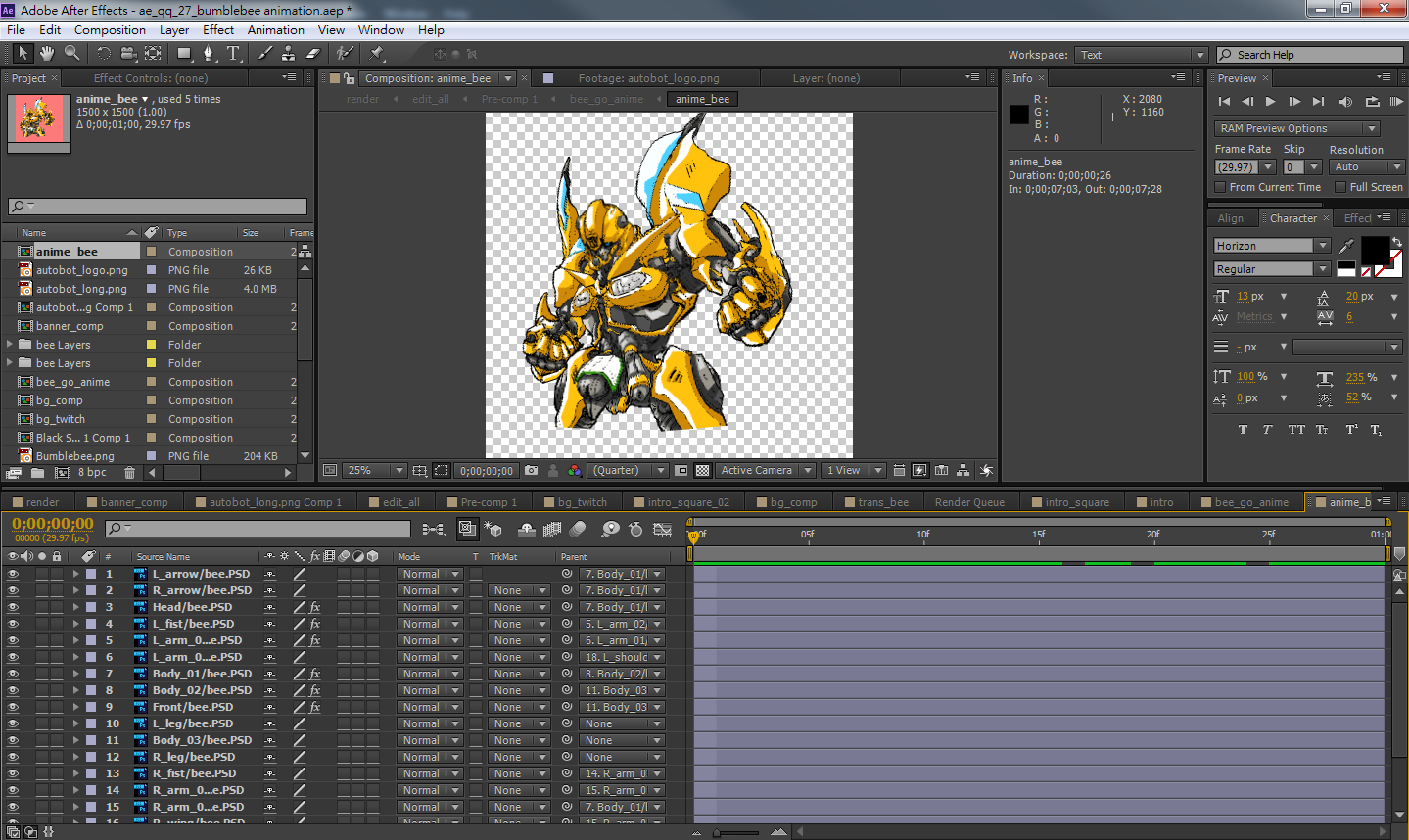Enable the From Current Time checkbox
This screenshot has width=1409, height=840.
pos(1220,187)
